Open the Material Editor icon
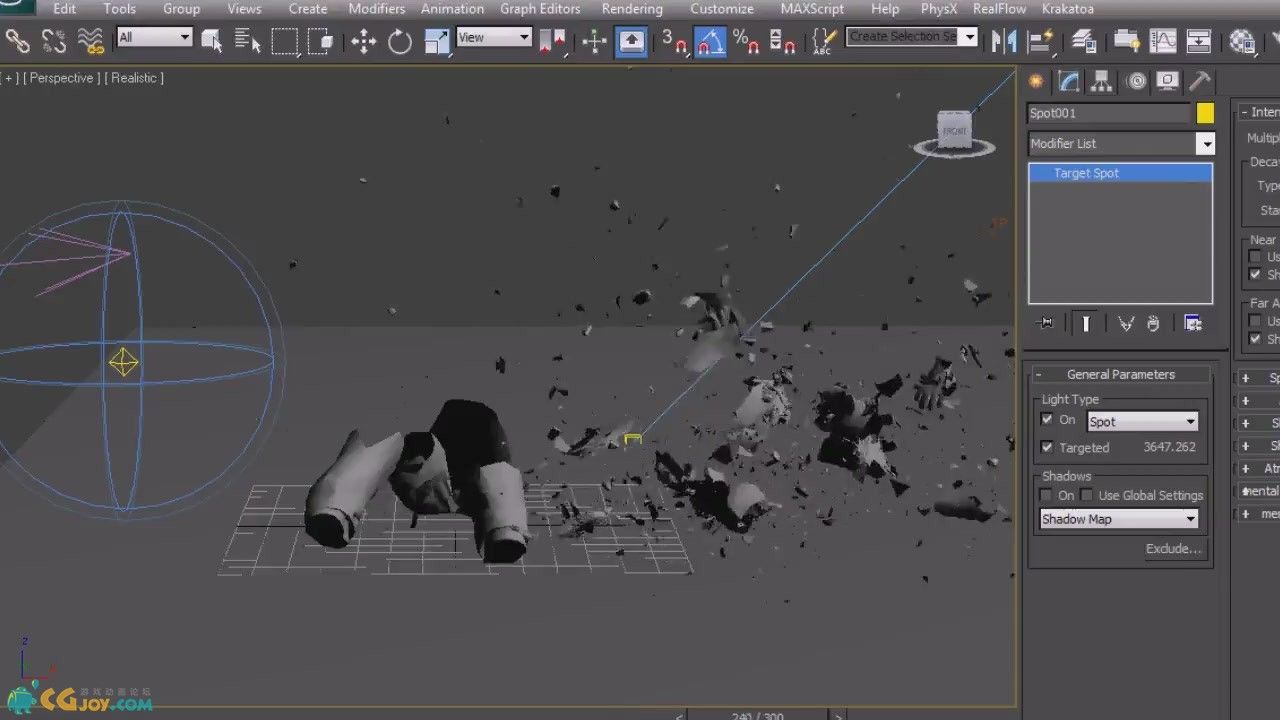The width and height of the screenshot is (1280, 720). tap(1242, 41)
